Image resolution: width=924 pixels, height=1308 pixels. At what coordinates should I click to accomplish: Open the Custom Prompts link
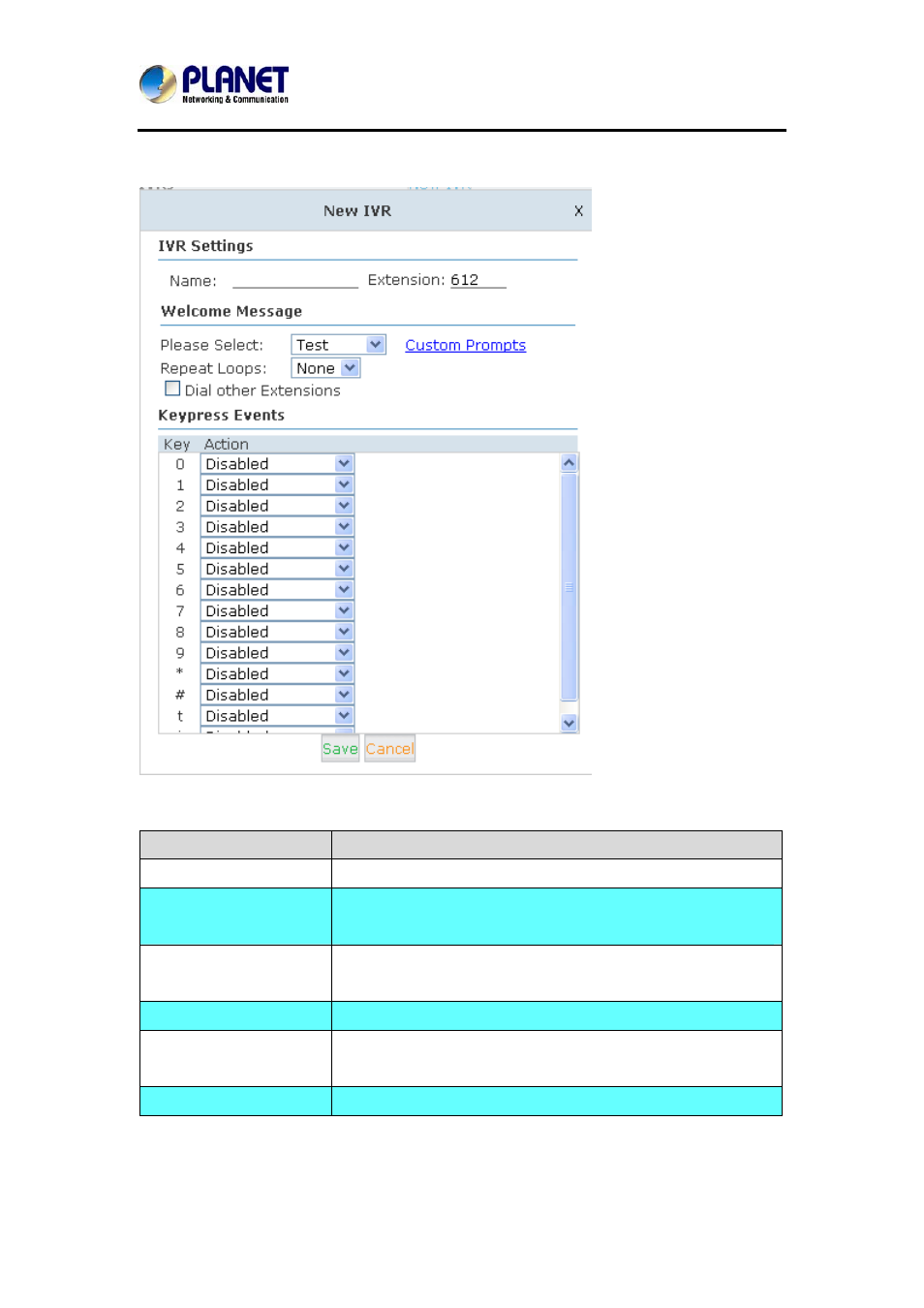coord(465,345)
